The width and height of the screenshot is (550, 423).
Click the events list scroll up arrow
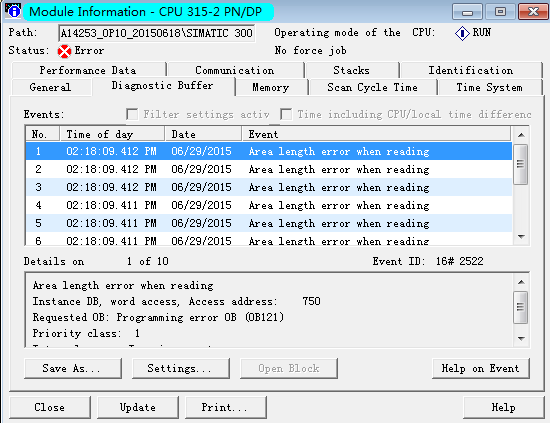point(521,135)
